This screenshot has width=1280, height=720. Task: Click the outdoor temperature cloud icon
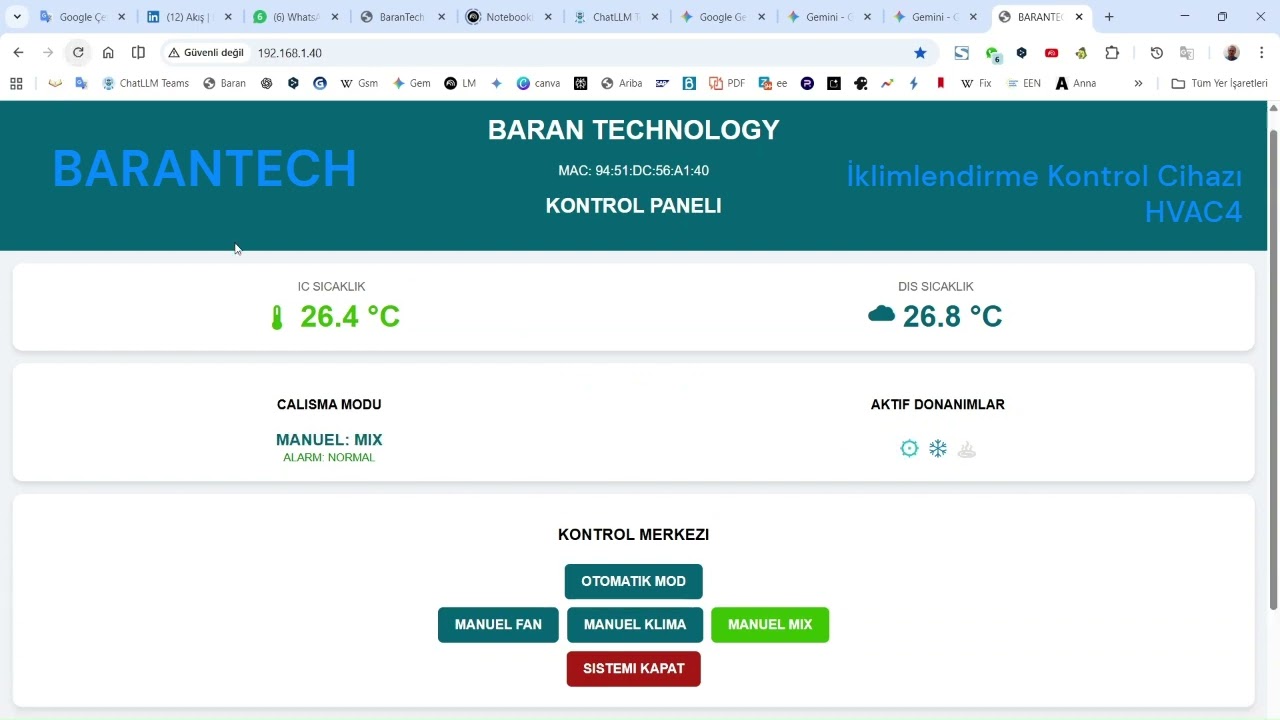881,314
